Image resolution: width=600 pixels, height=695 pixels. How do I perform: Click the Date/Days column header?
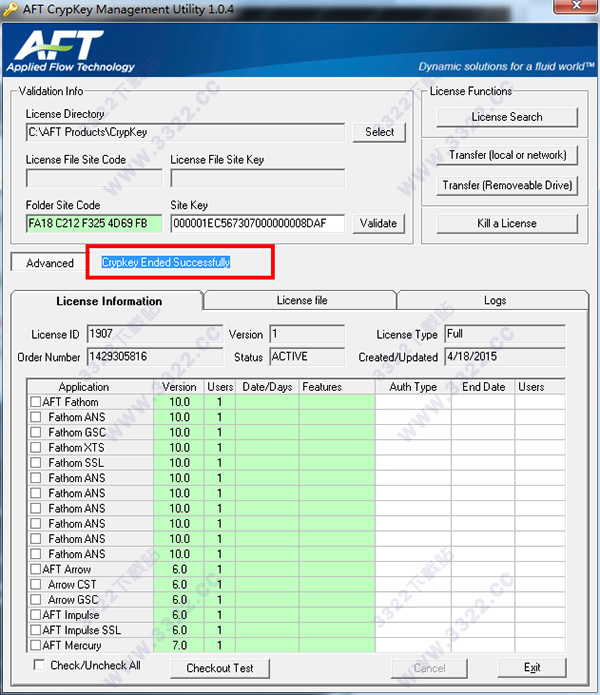click(267, 387)
